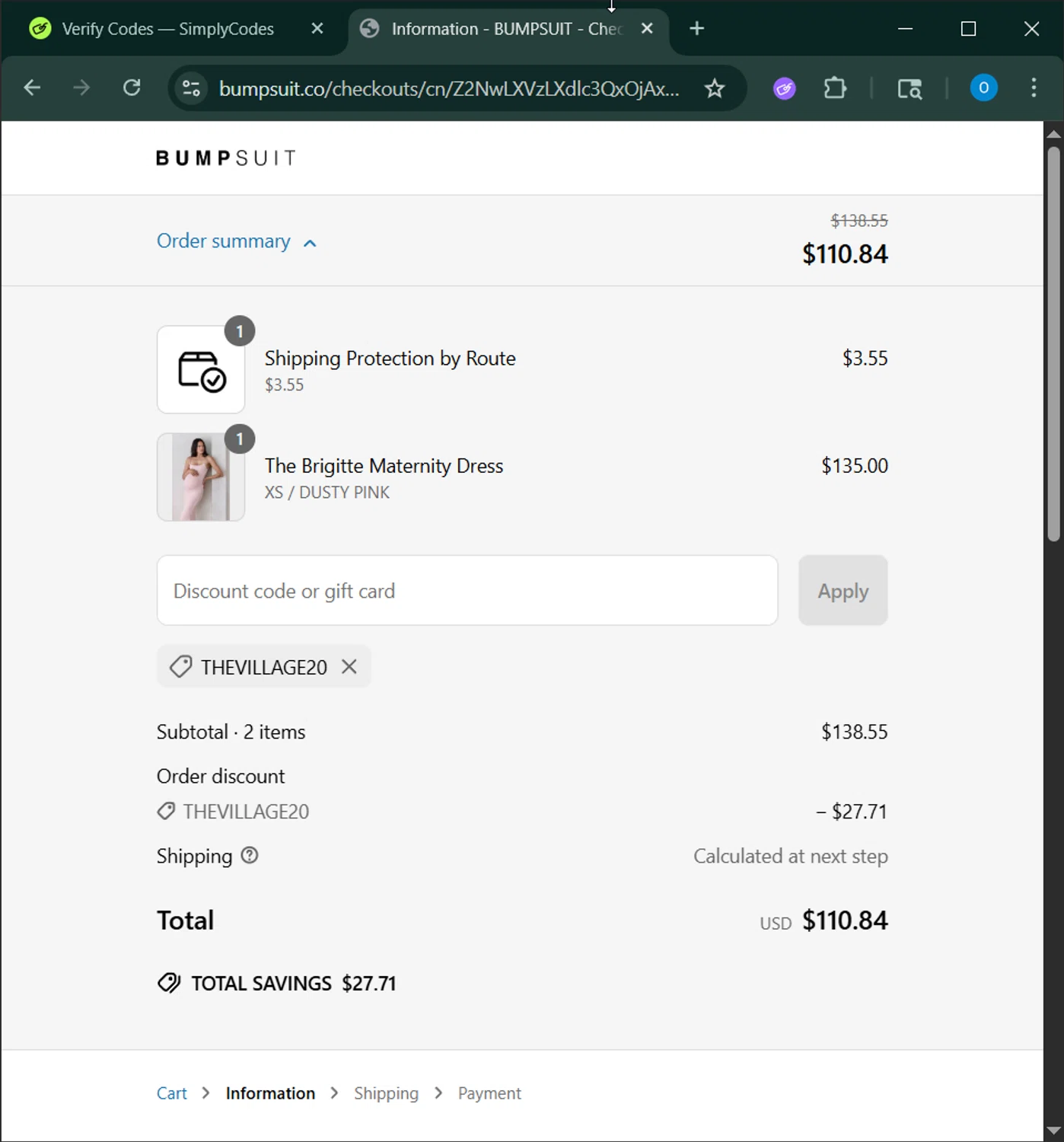The height and width of the screenshot is (1142, 1064).
Task: Click the Shipping breadcrumb step
Action: [386, 1094]
